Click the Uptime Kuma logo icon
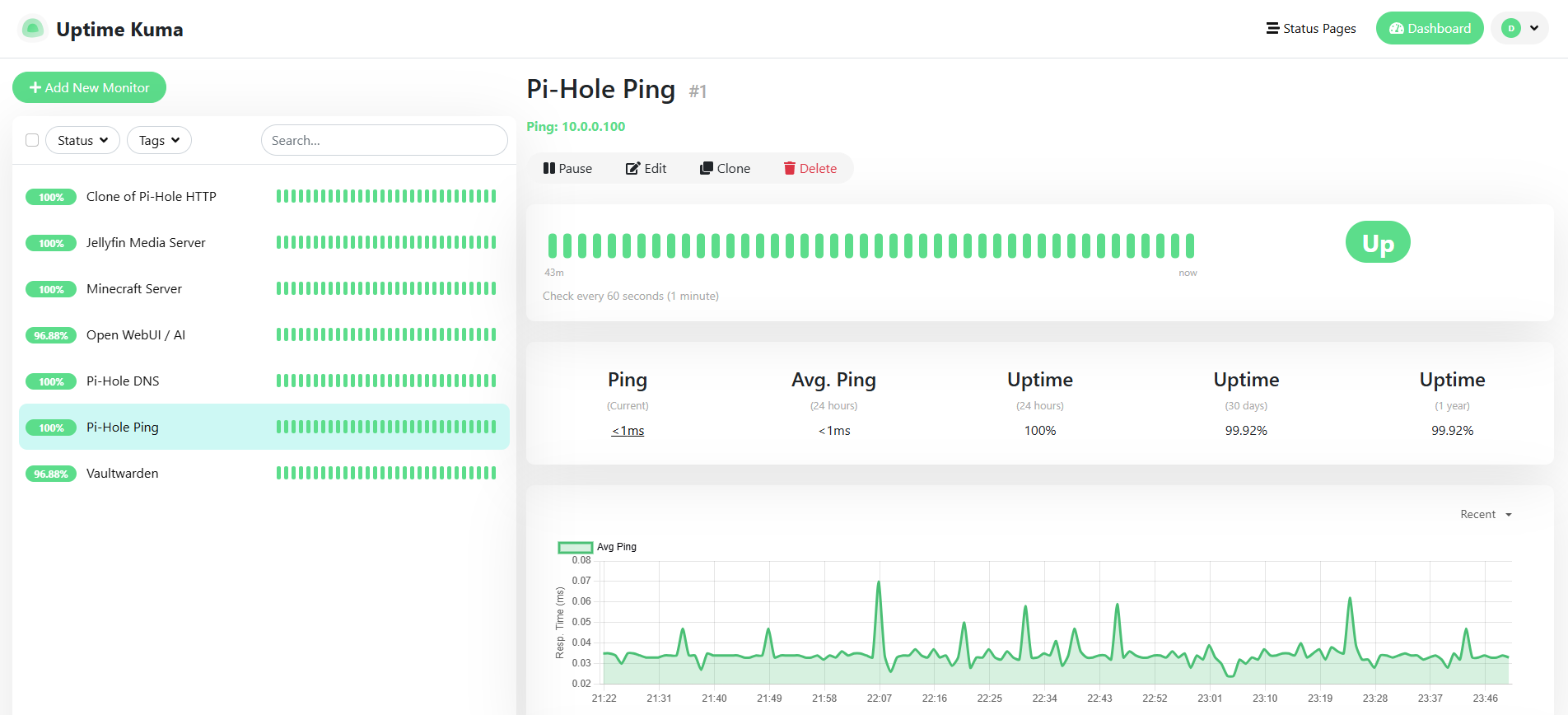The image size is (1568, 715). pyautogui.click(x=33, y=29)
